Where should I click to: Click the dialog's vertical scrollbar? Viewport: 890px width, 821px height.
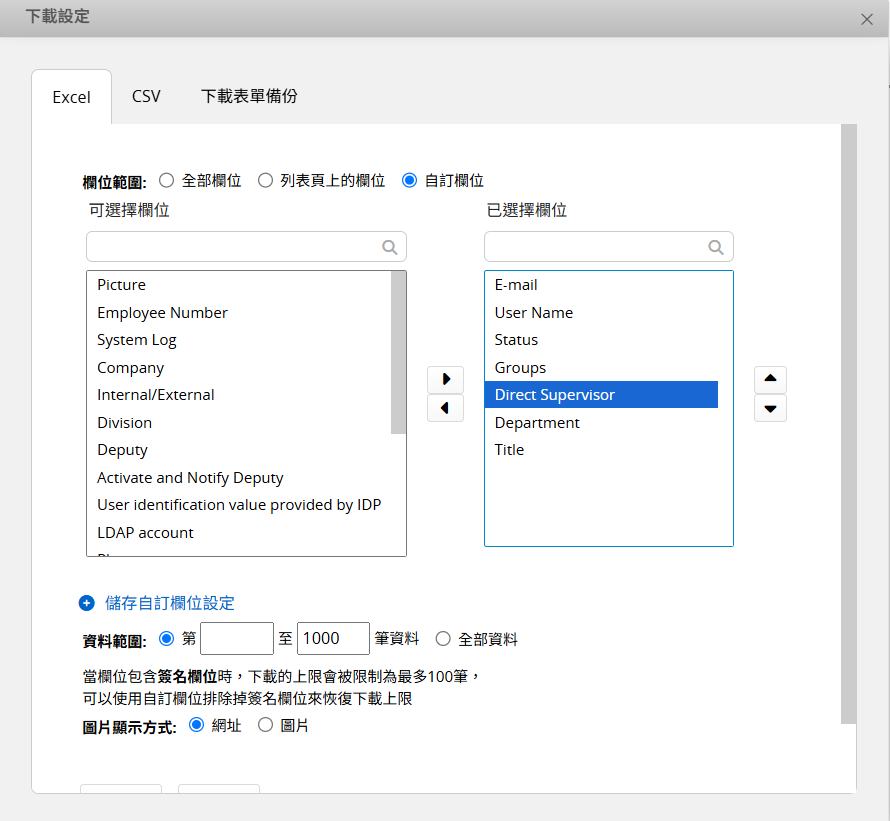coord(849,424)
